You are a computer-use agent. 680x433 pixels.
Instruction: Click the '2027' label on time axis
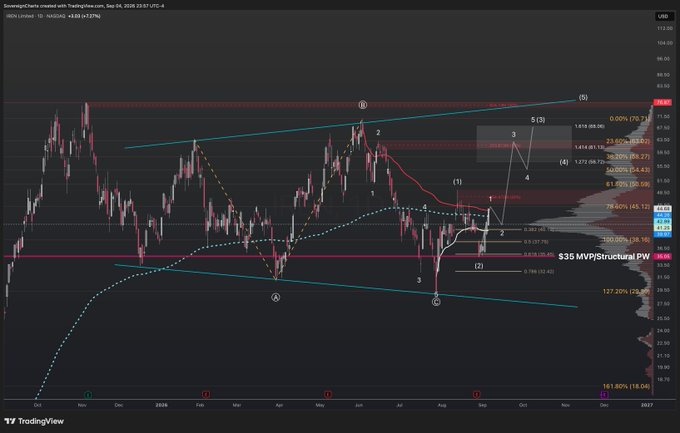pos(647,405)
